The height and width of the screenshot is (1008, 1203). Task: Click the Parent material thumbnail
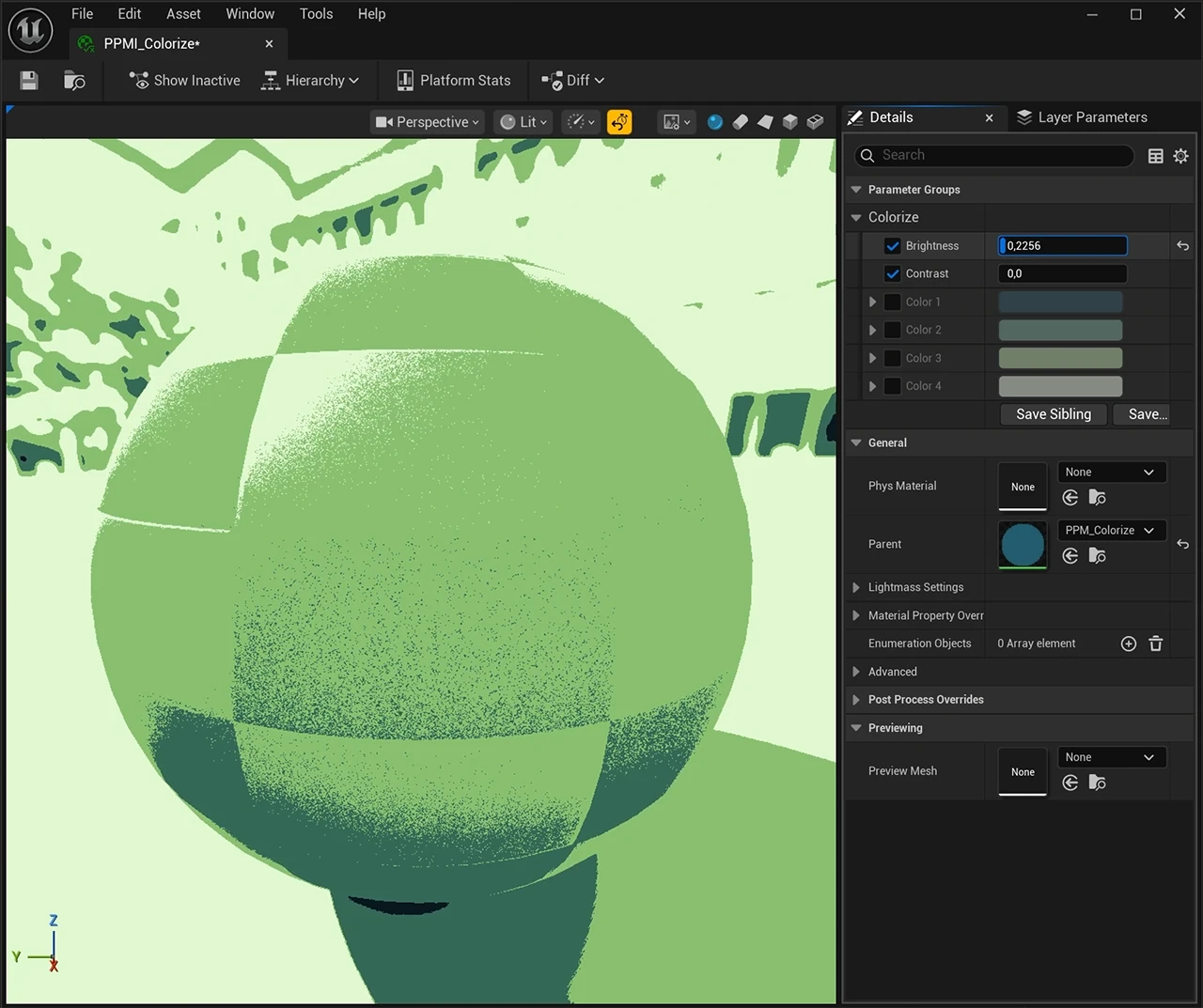tap(1023, 545)
